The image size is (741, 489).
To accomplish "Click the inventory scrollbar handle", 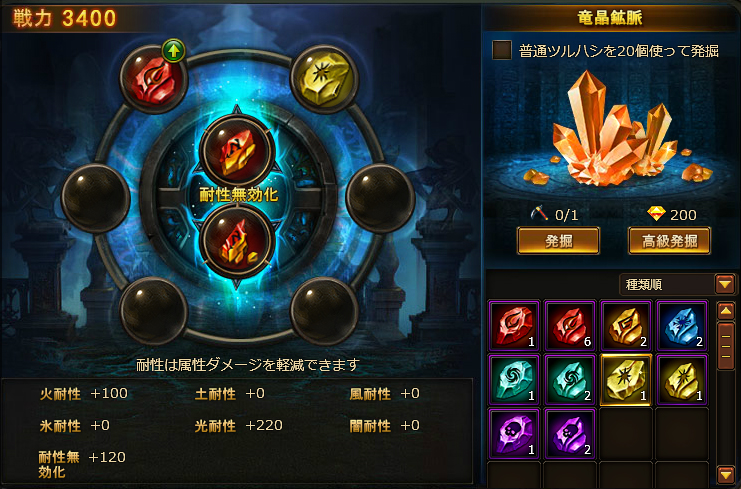I will point(725,346).
